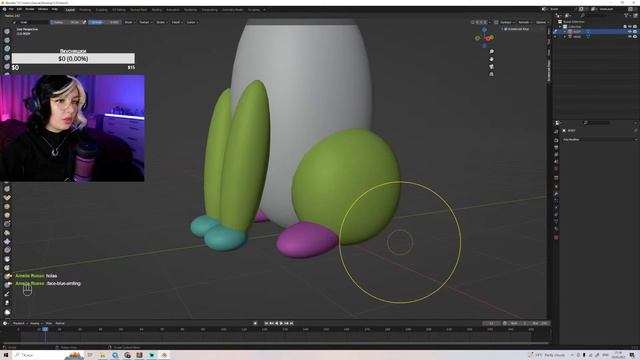The width and height of the screenshot is (640, 360).
Task: Select the Clay Thumb sculpt brush
Action: click(7, 66)
